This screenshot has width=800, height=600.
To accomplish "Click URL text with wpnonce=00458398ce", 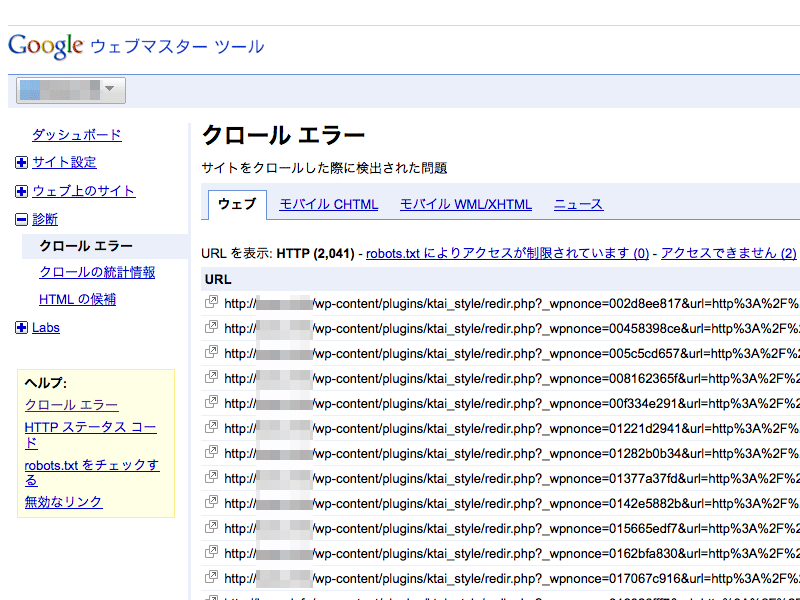I will [512, 329].
